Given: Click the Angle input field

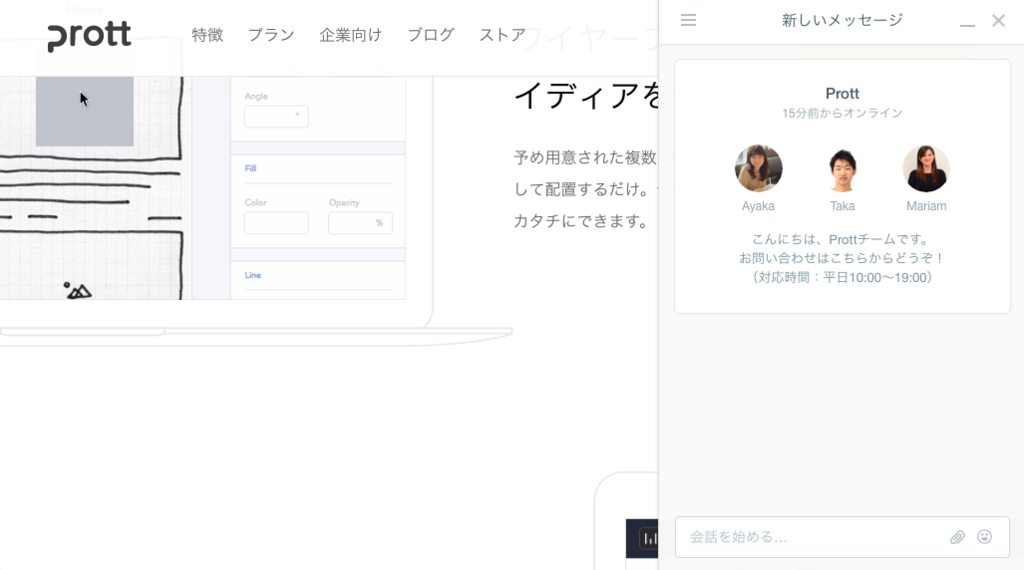Looking at the screenshot, I should click(276, 116).
